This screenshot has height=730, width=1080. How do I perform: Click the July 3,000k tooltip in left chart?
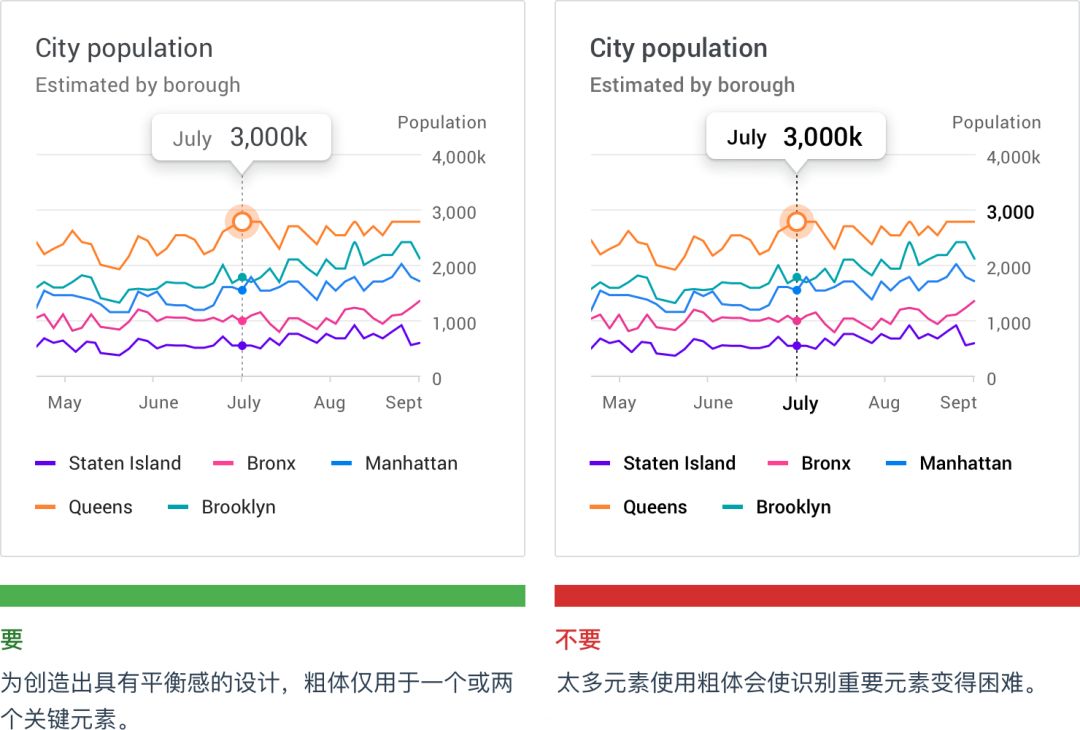tap(242, 138)
